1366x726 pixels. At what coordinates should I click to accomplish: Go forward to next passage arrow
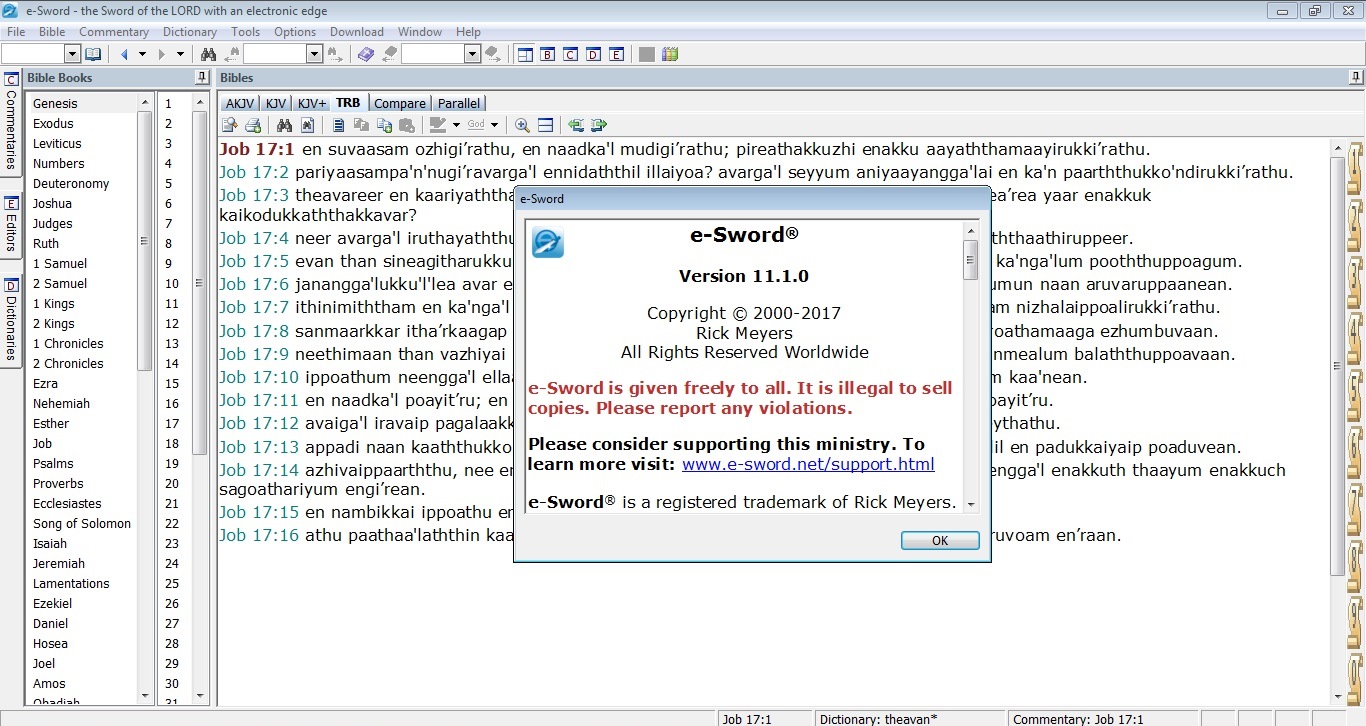coord(162,54)
